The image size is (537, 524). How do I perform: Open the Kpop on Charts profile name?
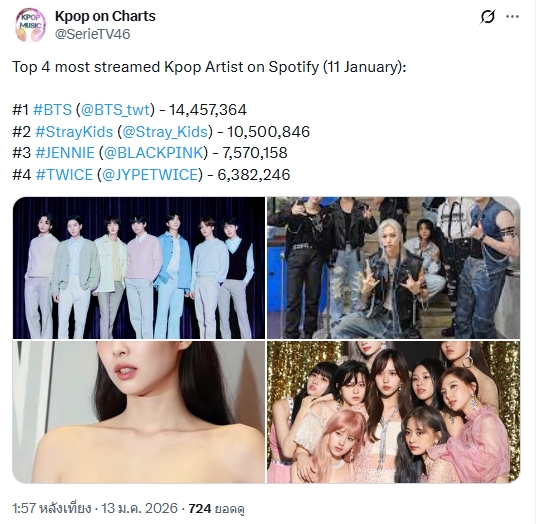tap(105, 16)
